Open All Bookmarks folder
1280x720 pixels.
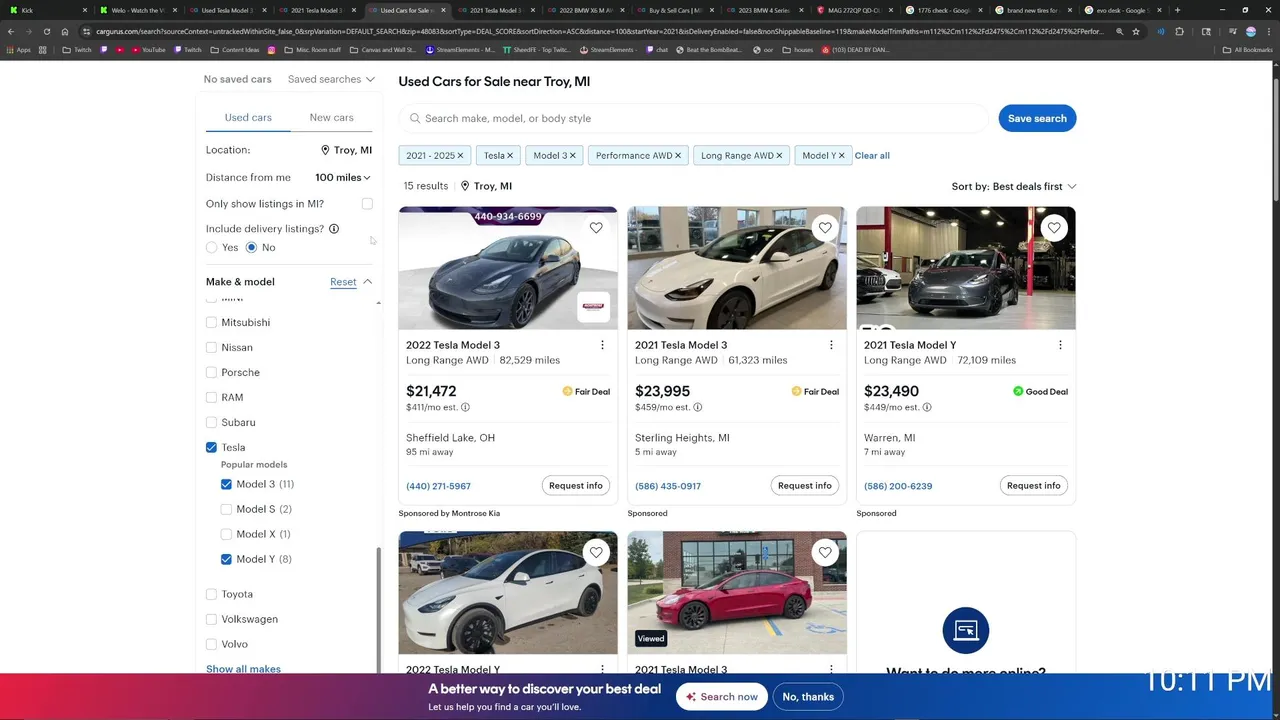[1248, 49]
